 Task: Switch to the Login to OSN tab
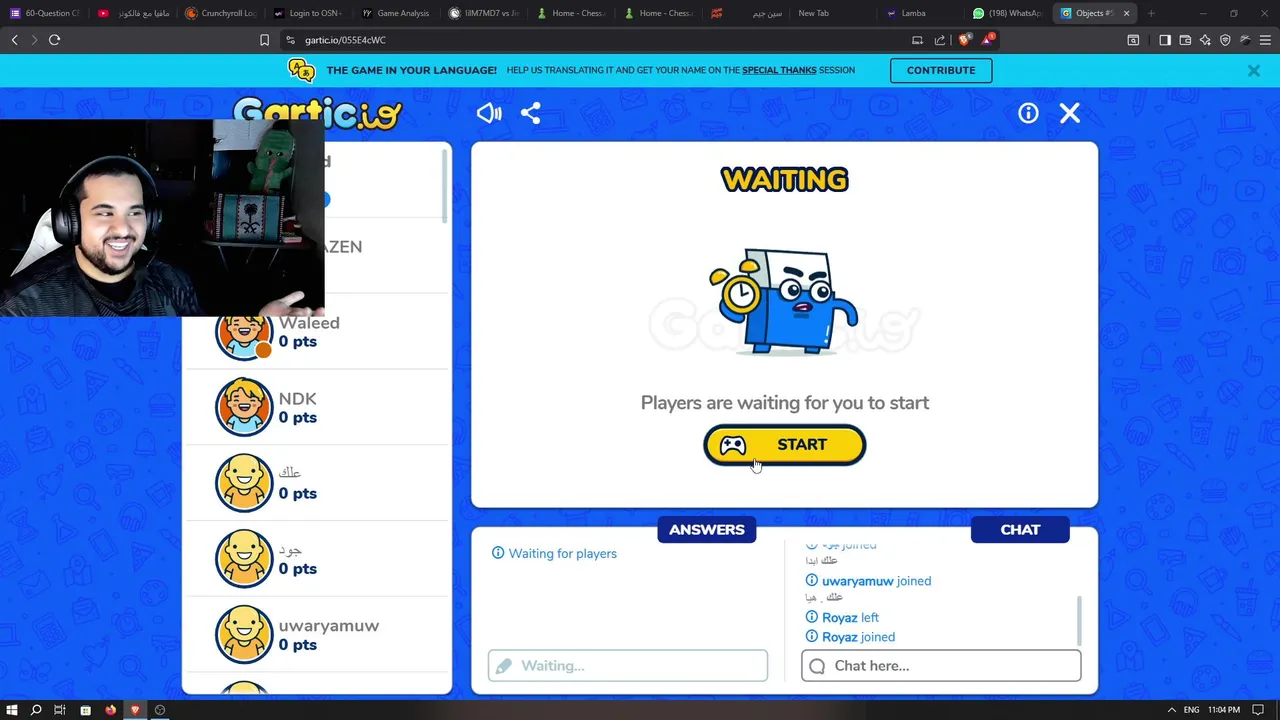click(x=308, y=13)
